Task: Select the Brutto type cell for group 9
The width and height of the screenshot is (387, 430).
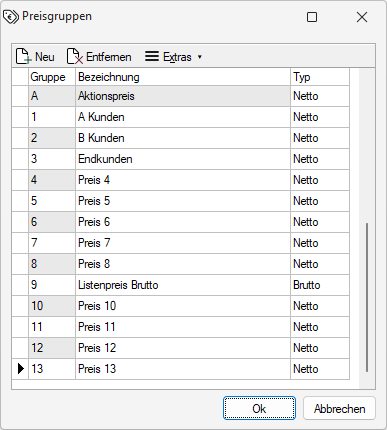Action: click(x=320, y=285)
